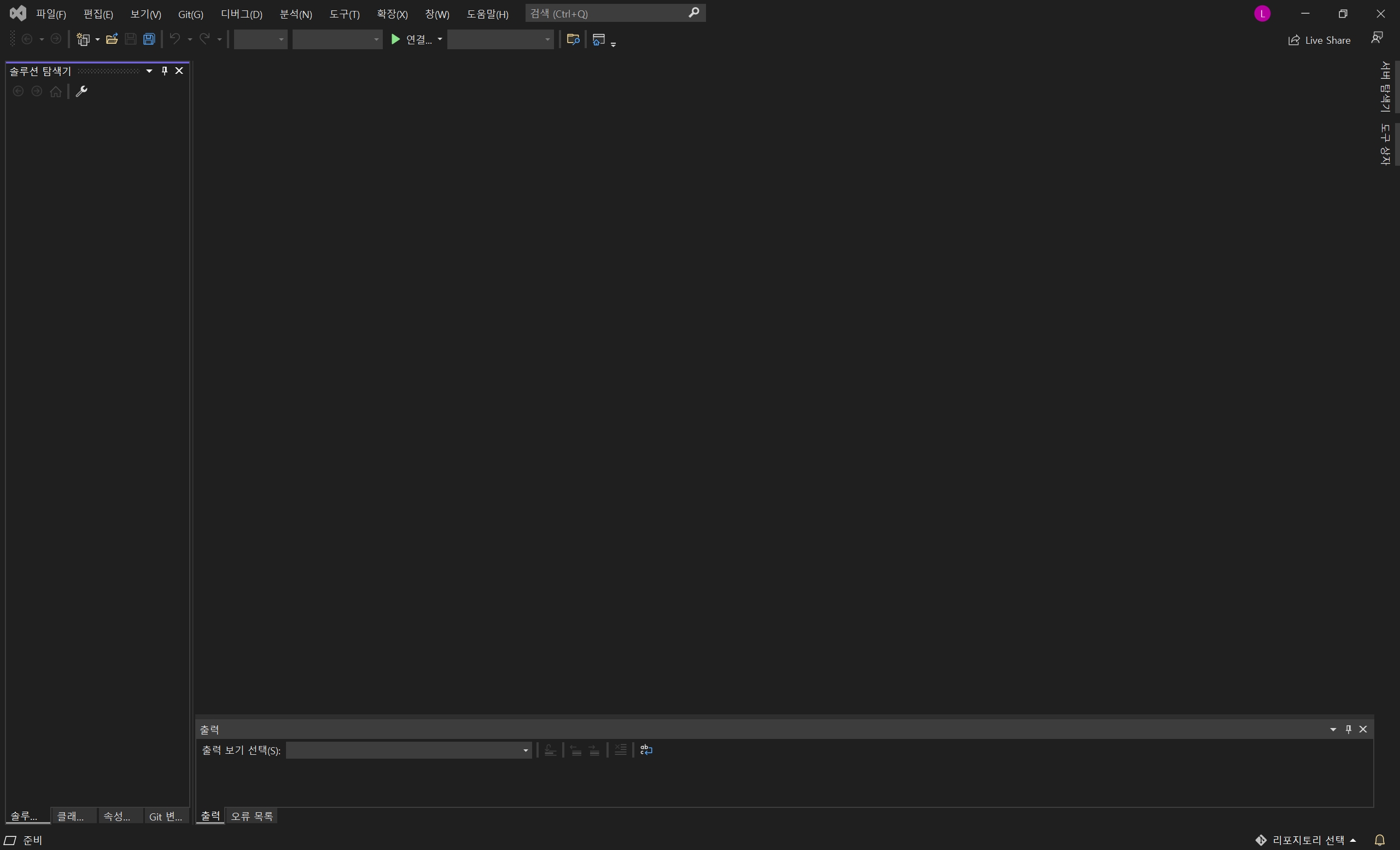Click the New Project toolbar icon

coord(84,39)
